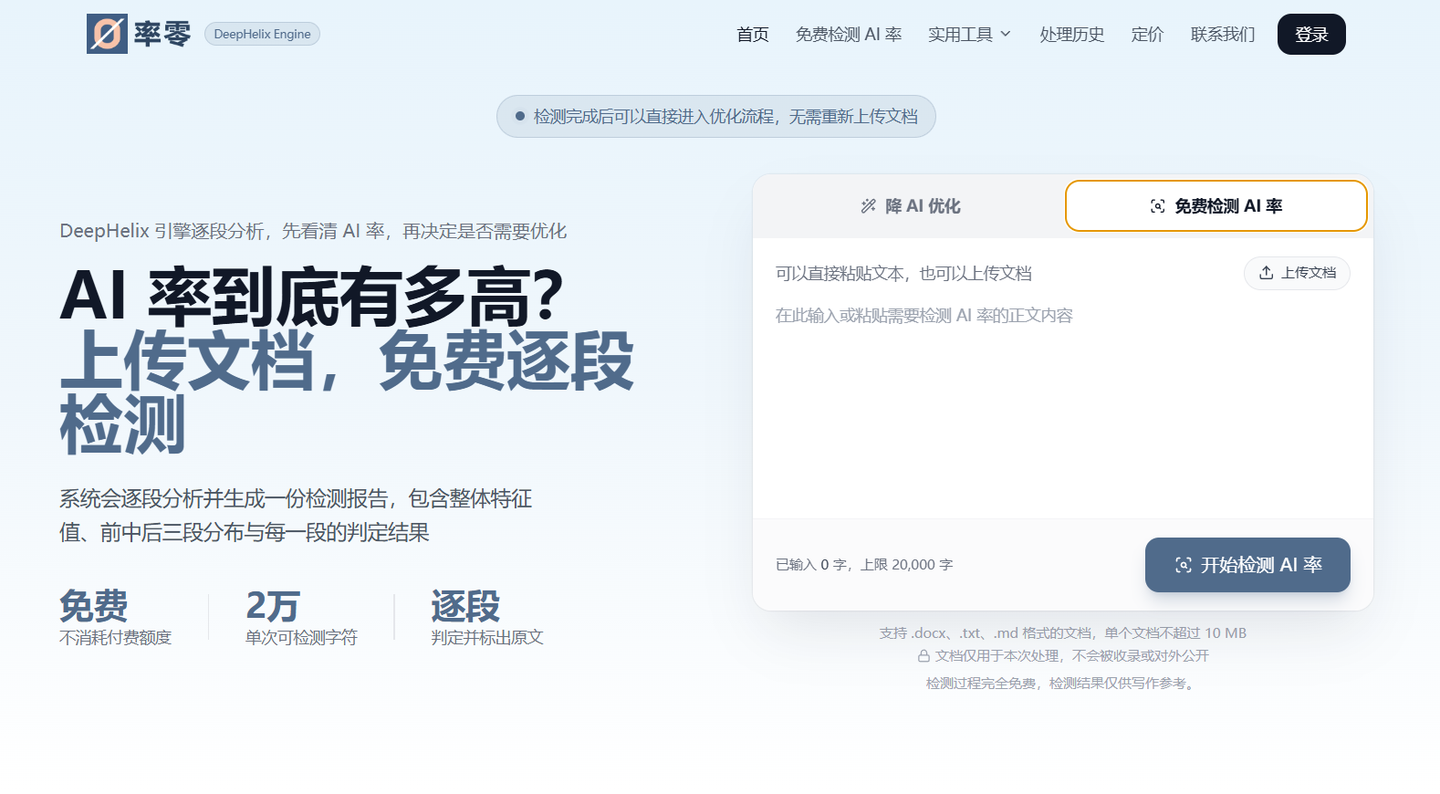Open 联系我们 page
Screen dimensions: 1440x794
[x=1223, y=34]
